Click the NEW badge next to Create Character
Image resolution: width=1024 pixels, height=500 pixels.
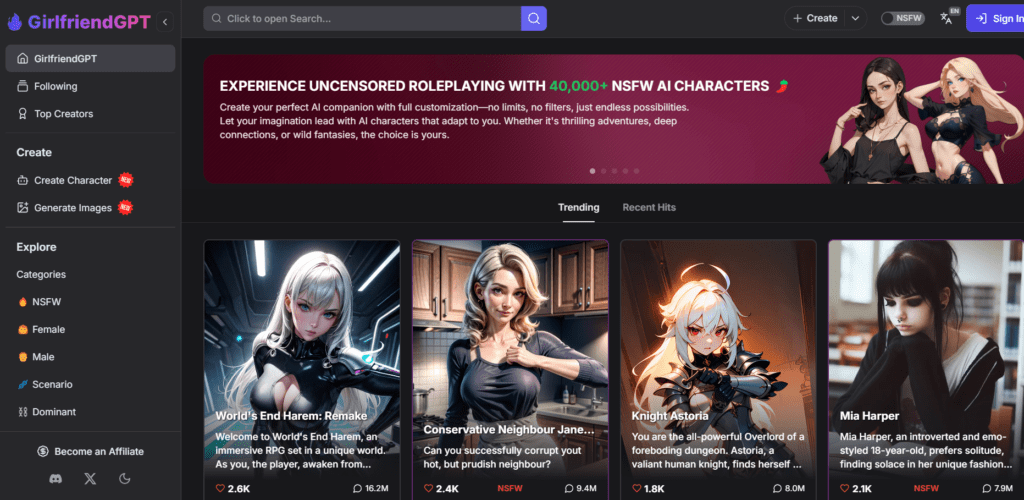125,180
